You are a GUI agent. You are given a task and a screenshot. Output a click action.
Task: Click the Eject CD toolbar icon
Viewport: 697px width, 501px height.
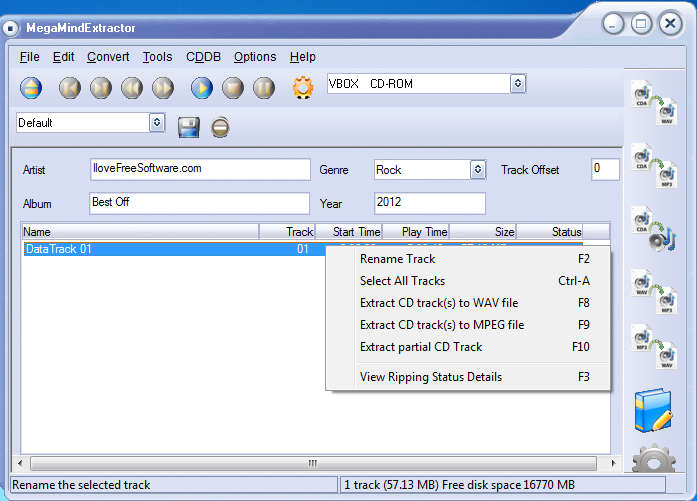[31, 88]
